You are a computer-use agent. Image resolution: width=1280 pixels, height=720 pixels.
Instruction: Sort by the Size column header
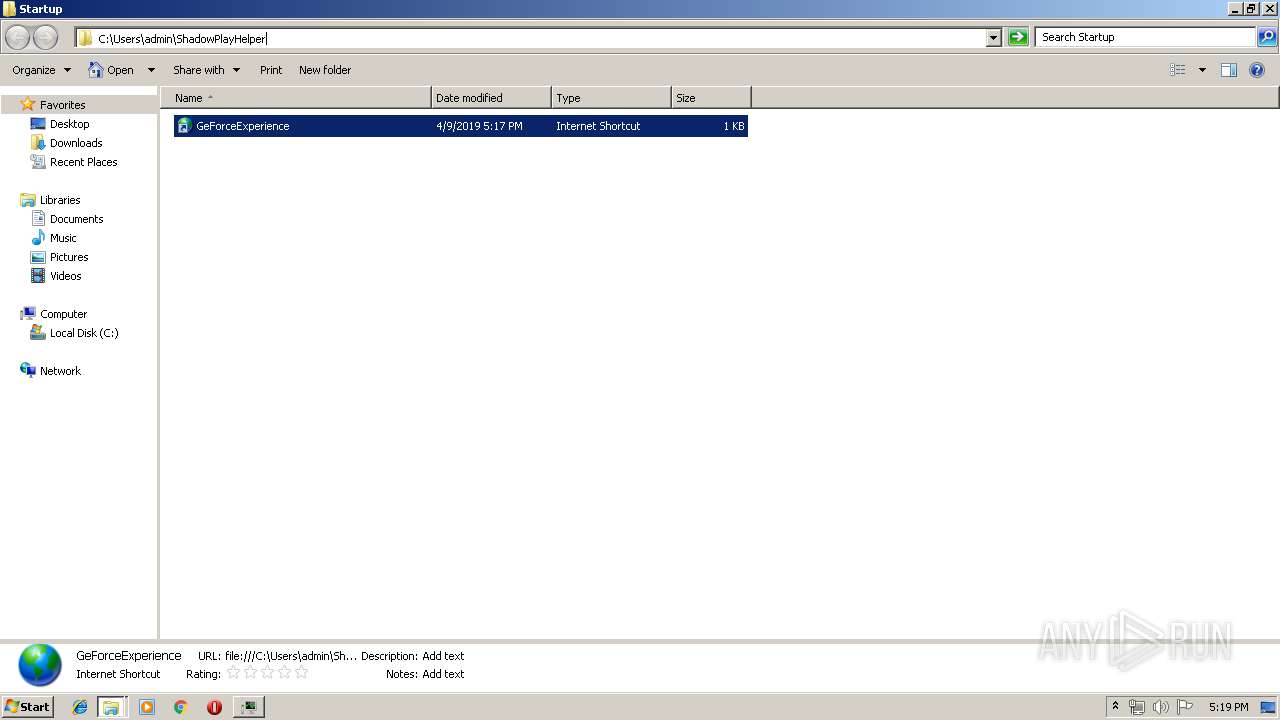[711, 98]
